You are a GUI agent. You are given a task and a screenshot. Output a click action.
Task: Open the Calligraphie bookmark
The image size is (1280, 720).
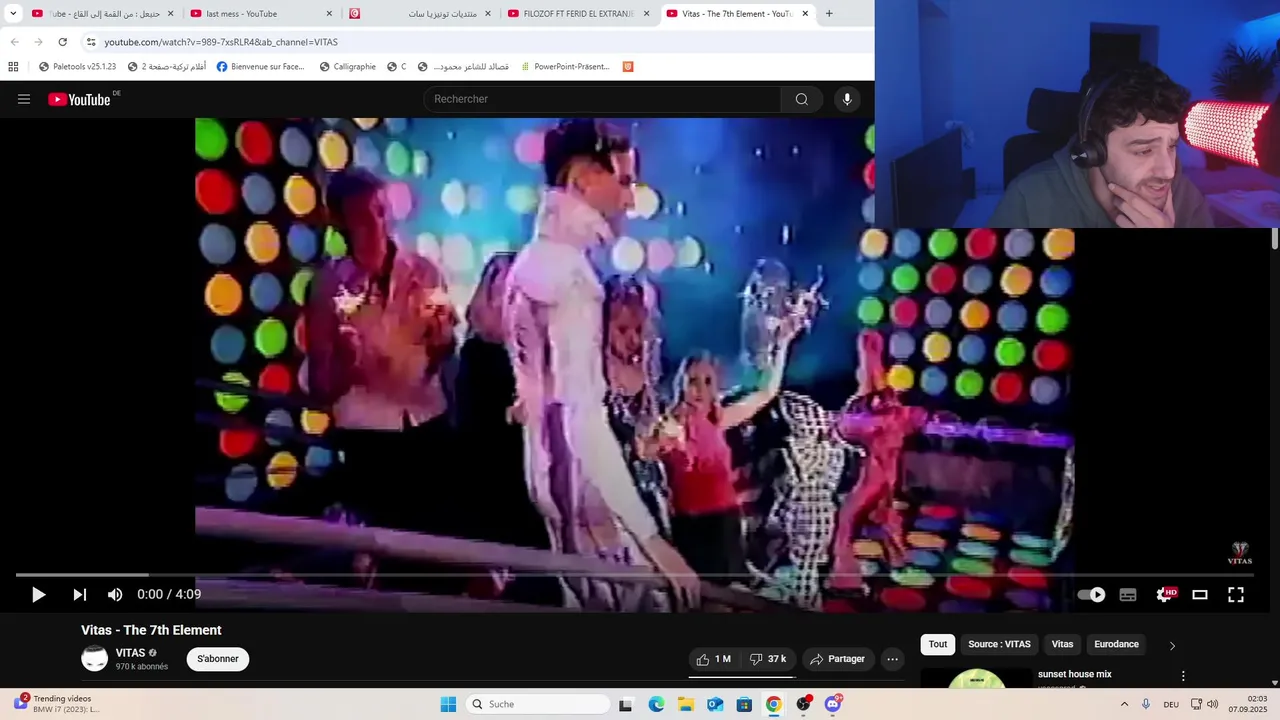click(x=347, y=67)
